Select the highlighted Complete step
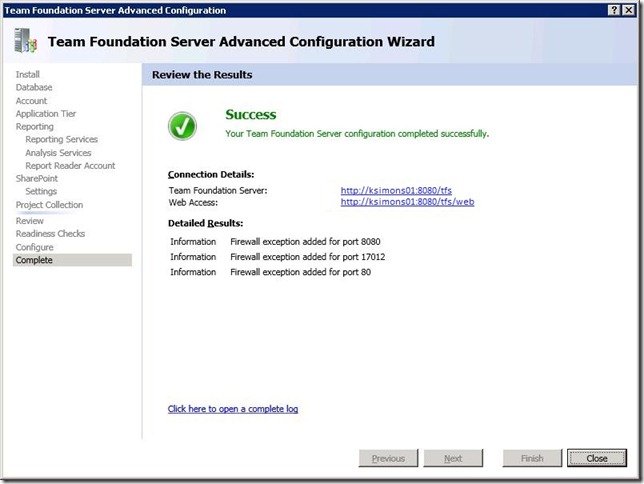644x484 pixels. pos(72,260)
